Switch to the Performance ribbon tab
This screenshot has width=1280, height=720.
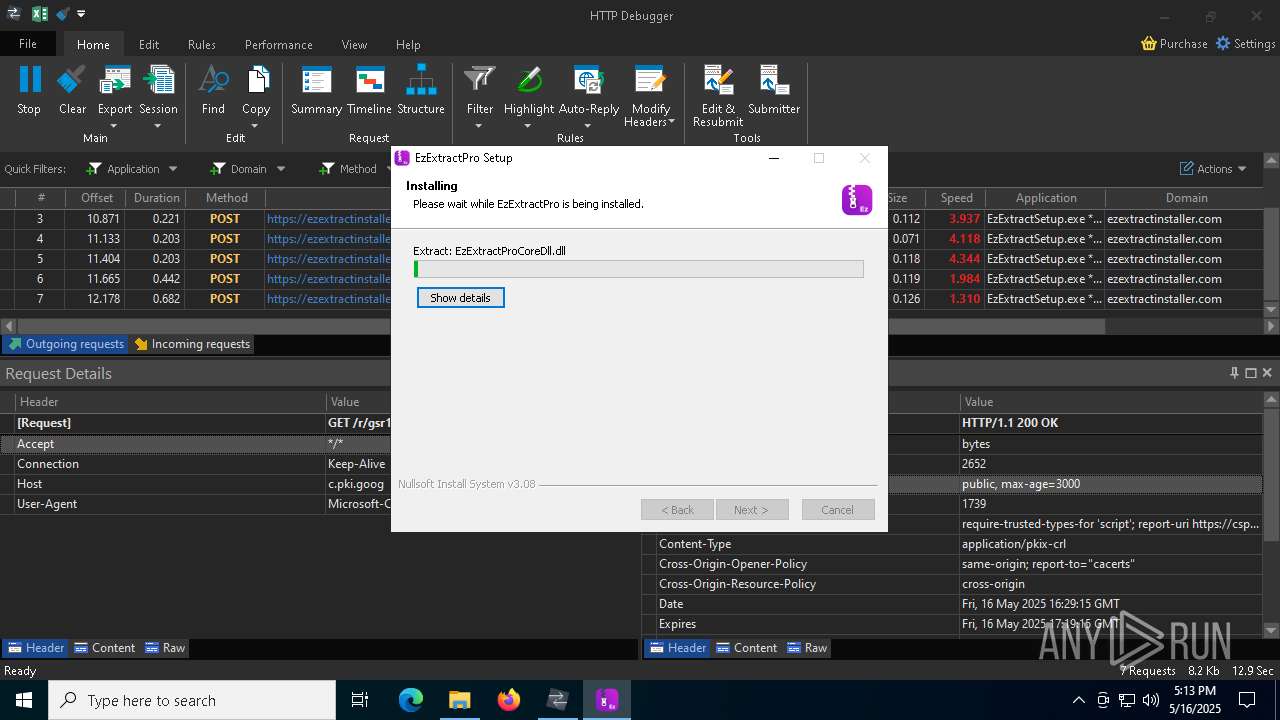tap(279, 44)
